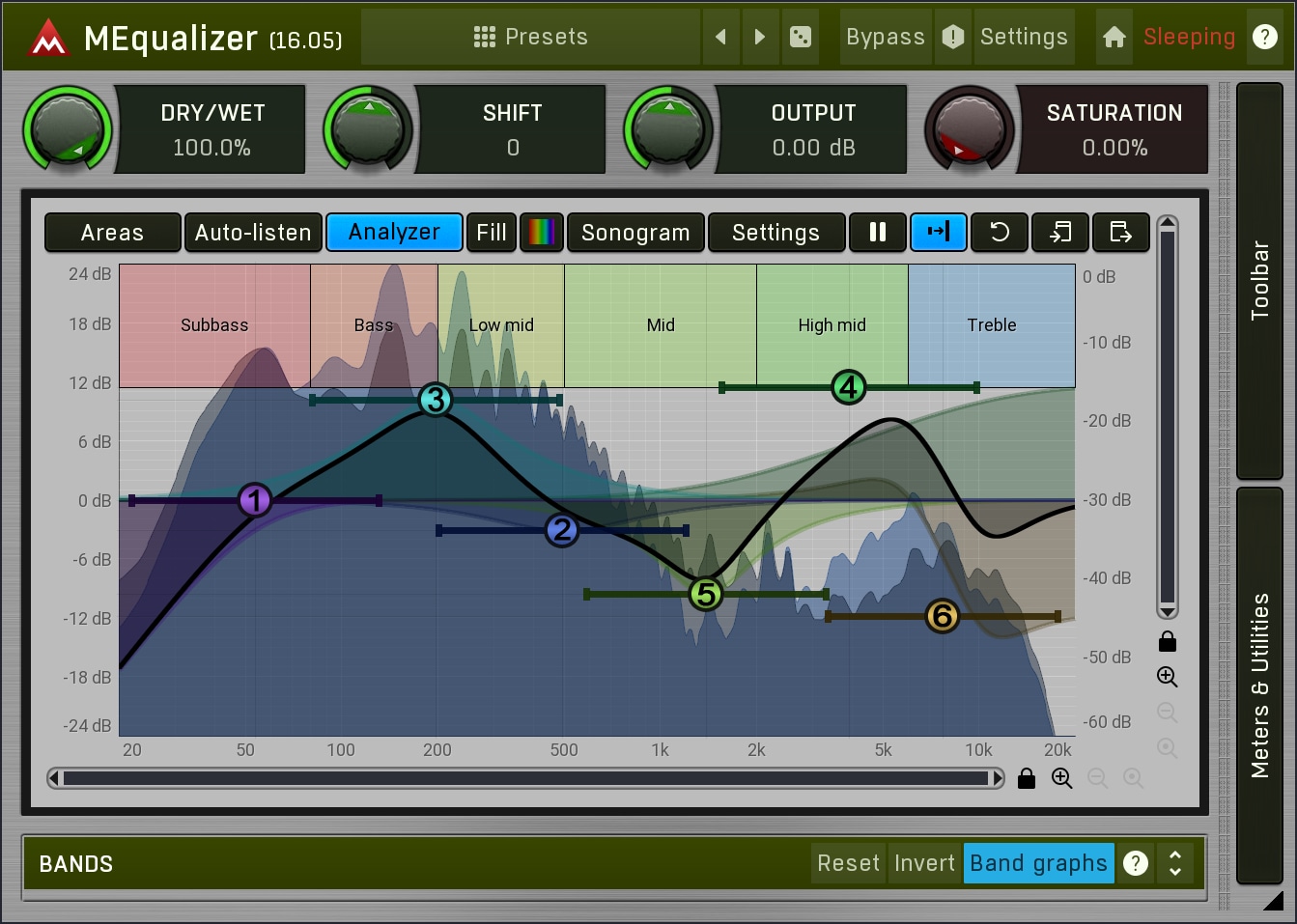Select band 5 node
The width and height of the screenshot is (1297, 924).
point(706,594)
